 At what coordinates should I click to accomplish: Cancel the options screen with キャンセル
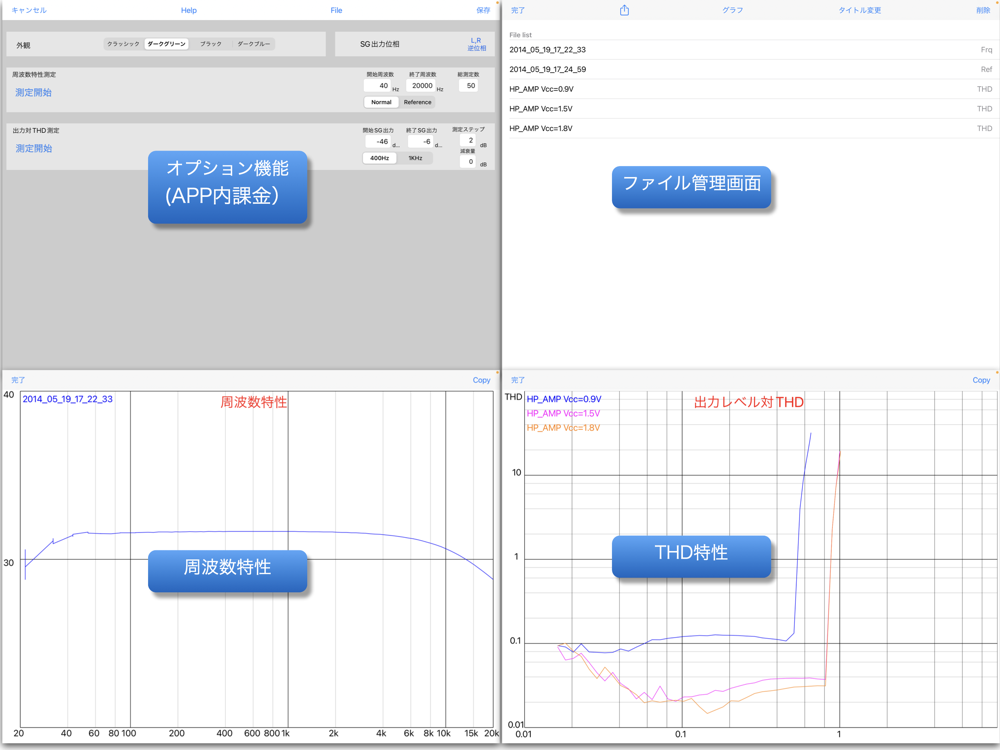pos(29,10)
